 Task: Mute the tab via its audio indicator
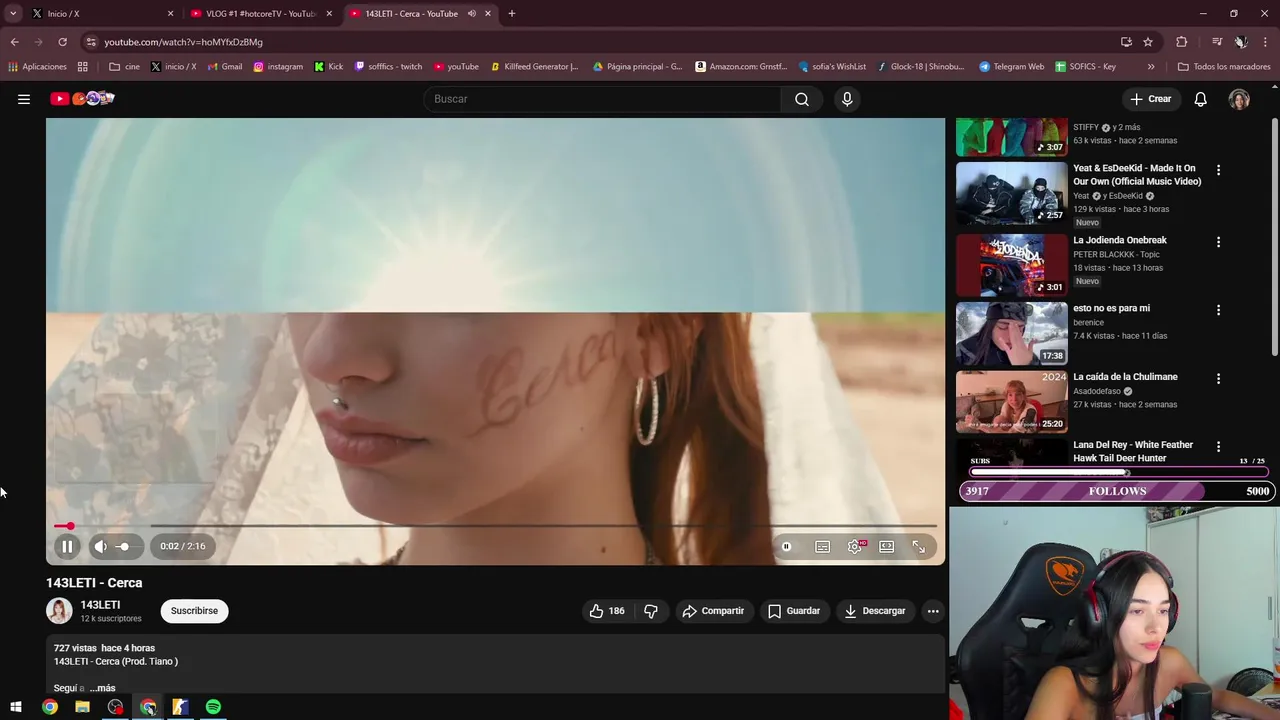pyautogui.click(x=471, y=14)
